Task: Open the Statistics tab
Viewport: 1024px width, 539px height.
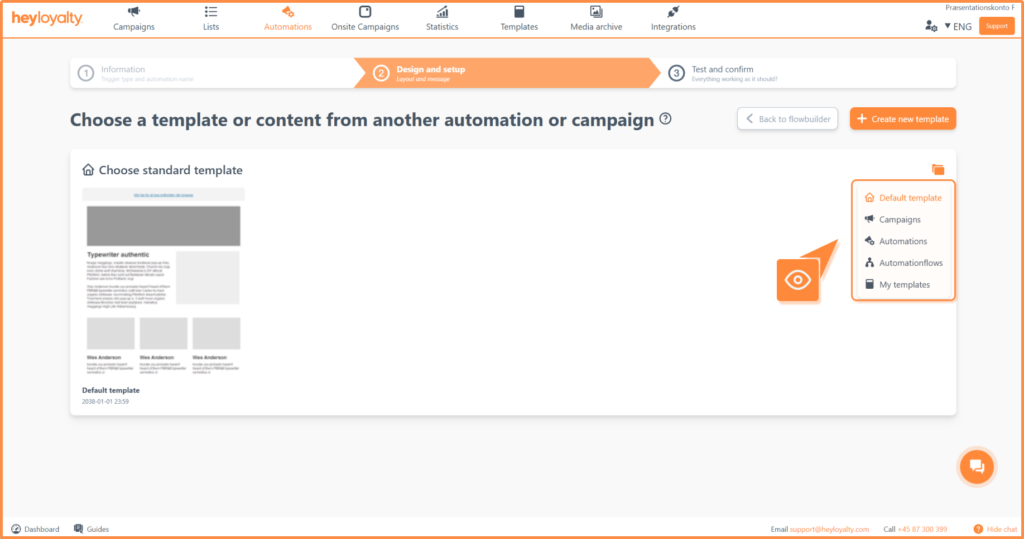Action: click(442, 18)
